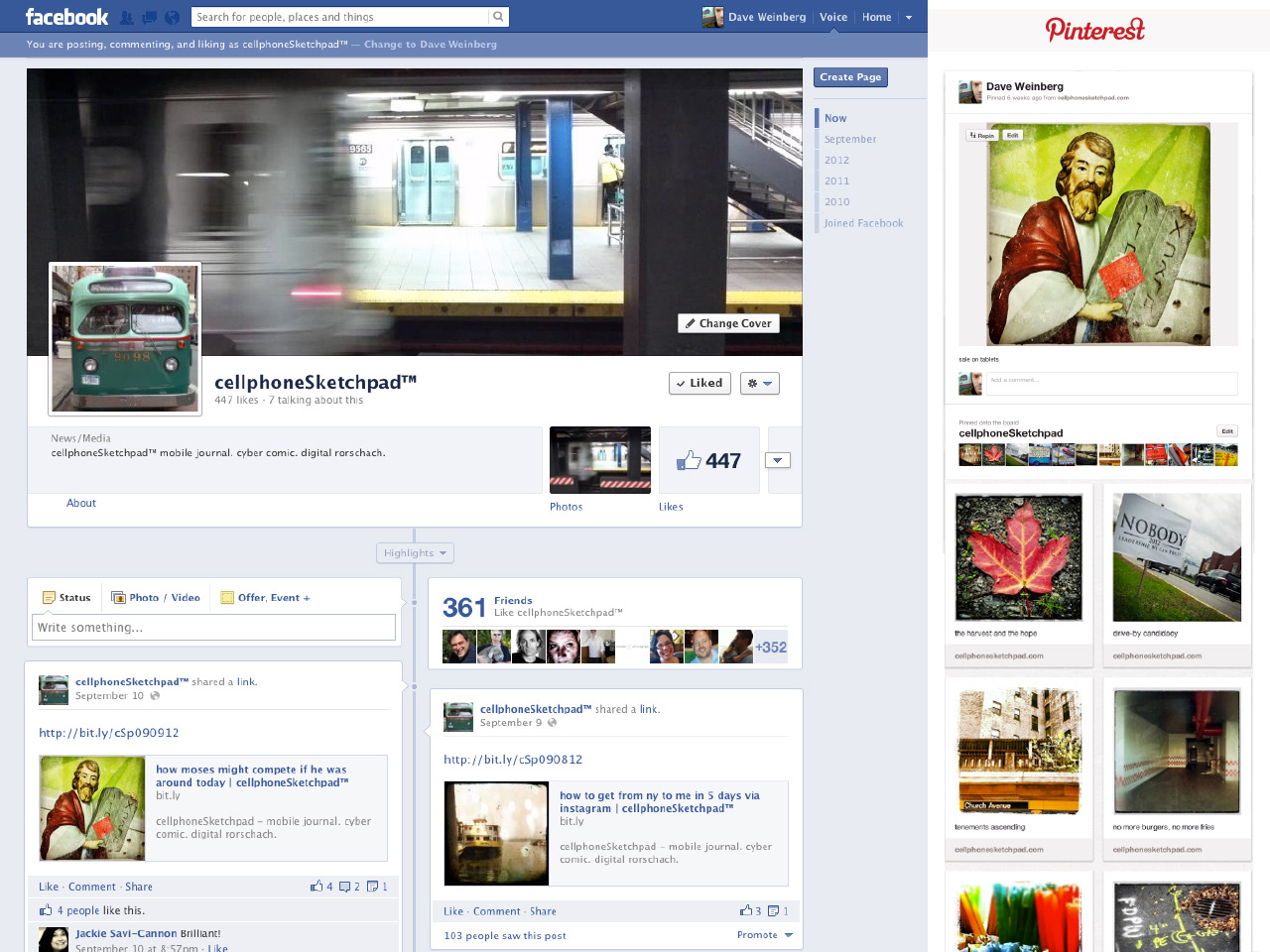The width and height of the screenshot is (1270, 952).
Task: Click Comment on the September 9 post
Action: pyautogui.click(x=496, y=911)
